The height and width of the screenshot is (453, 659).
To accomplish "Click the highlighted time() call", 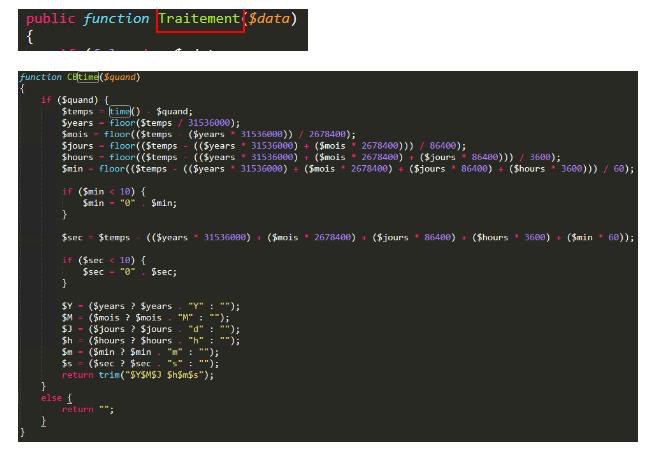I will (124, 111).
